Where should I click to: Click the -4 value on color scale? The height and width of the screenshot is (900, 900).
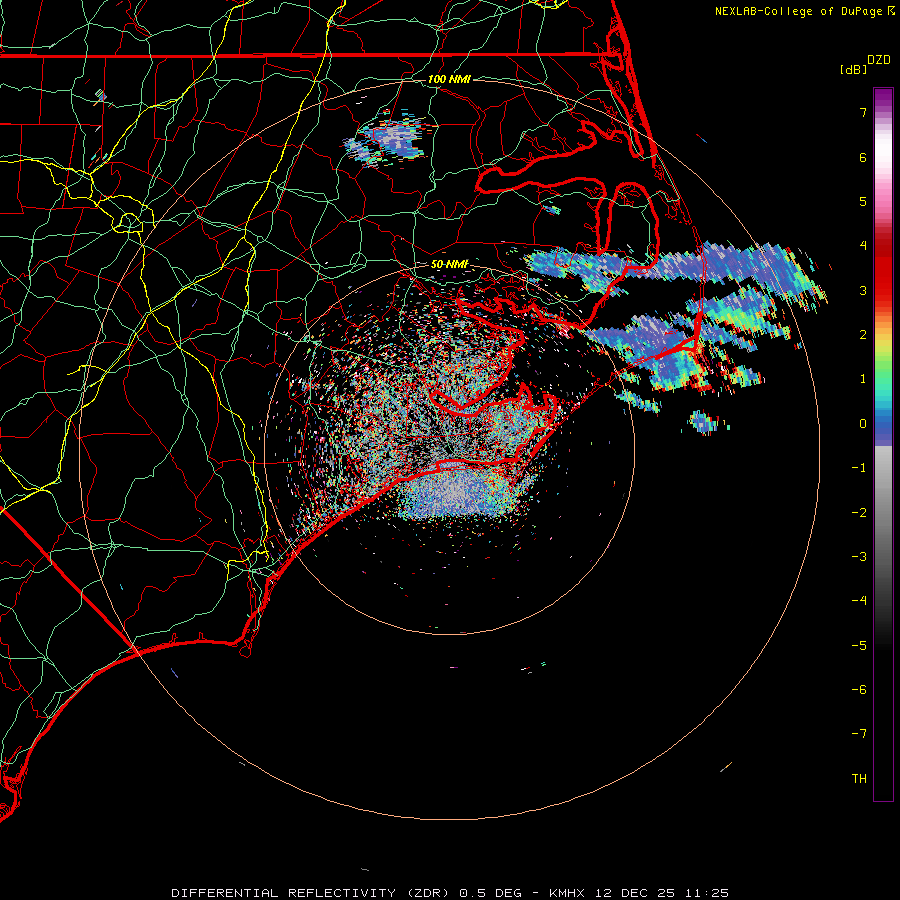[x=859, y=601]
